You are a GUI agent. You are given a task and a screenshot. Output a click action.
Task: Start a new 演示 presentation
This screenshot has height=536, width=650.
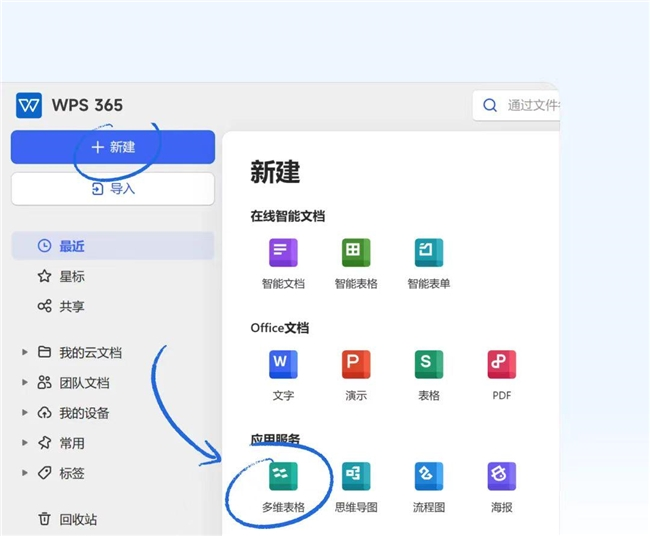click(355, 365)
